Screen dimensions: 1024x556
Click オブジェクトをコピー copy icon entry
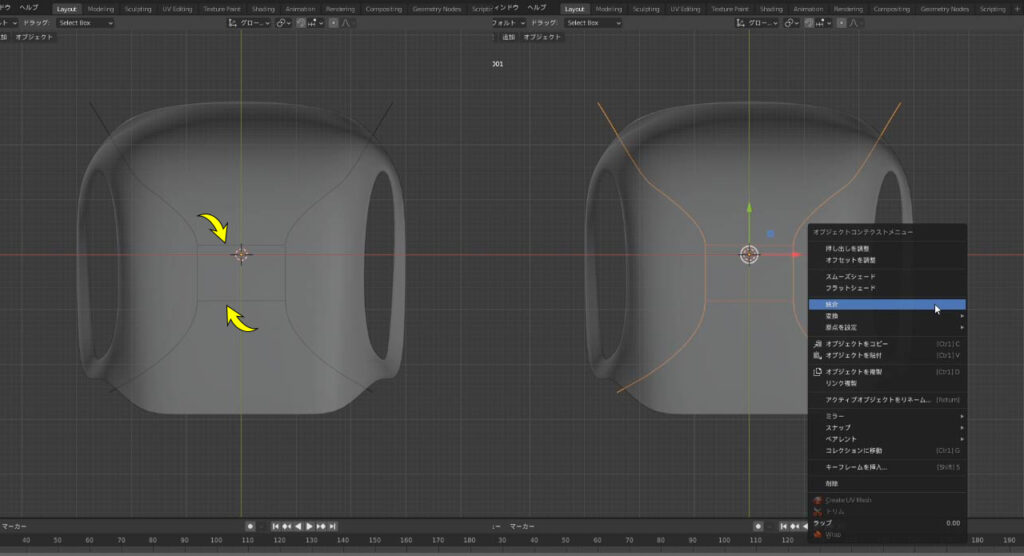887,344
